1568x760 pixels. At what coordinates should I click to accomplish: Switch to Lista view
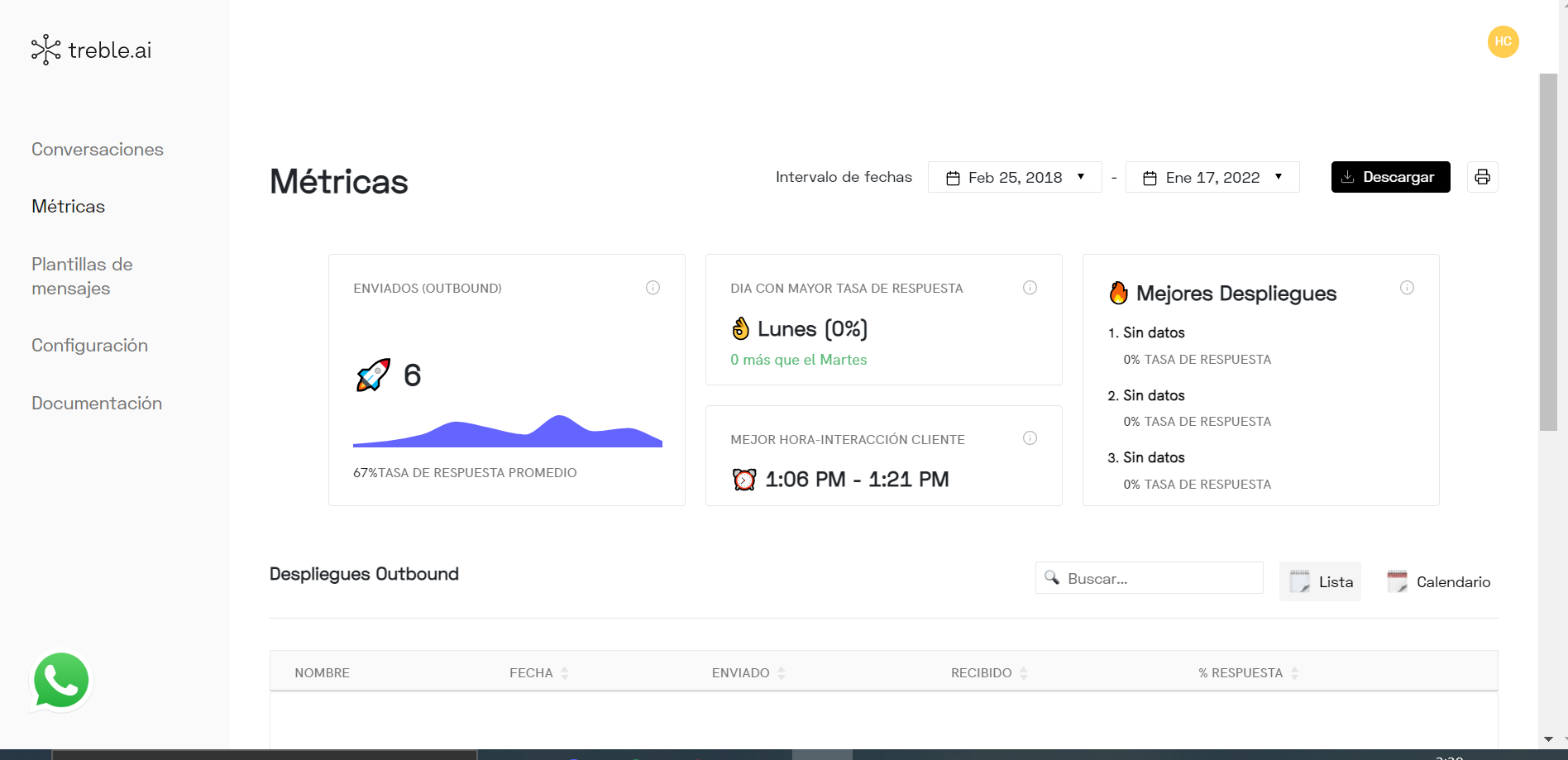(x=1320, y=581)
